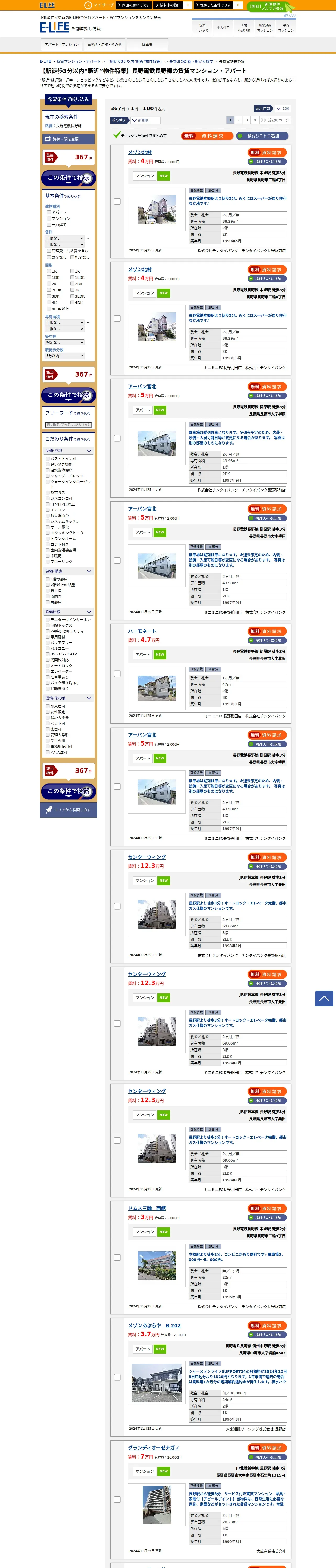Screen dimensions: 336x1568
Task: Open the ハーモネート property photo
Action: (x=157, y=688)
